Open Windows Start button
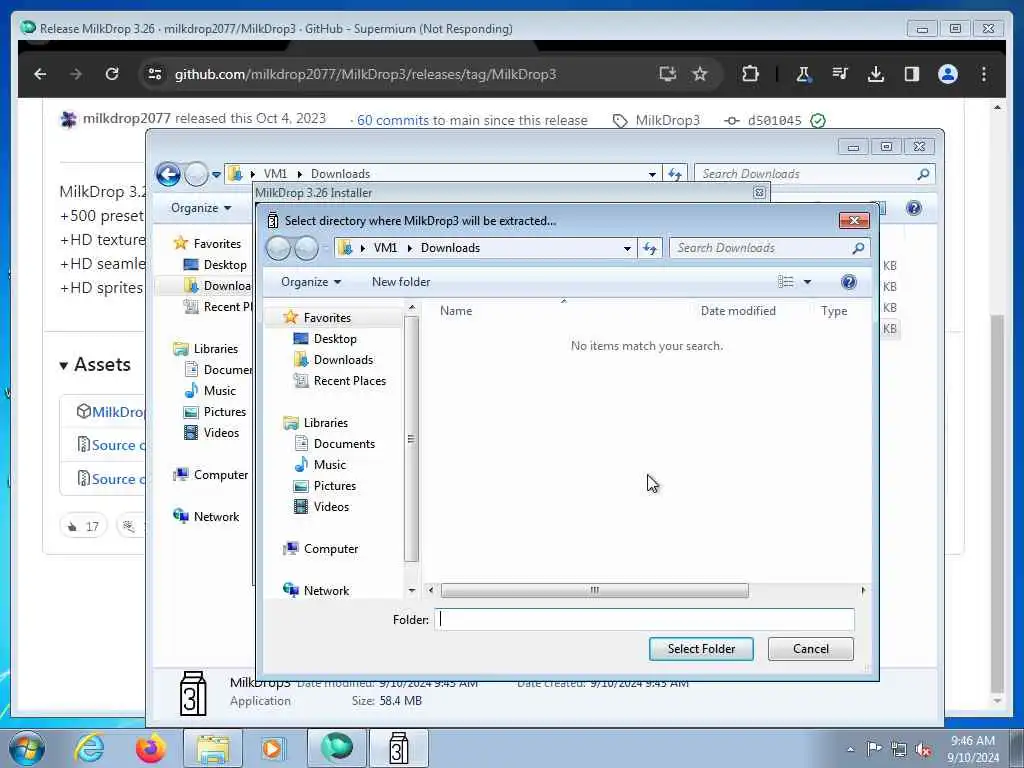The width and height of the screenshot is (1024, 768). click(27, 748)
